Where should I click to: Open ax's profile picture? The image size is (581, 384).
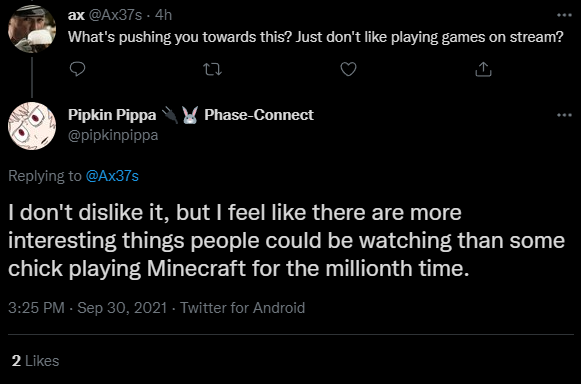32,29
